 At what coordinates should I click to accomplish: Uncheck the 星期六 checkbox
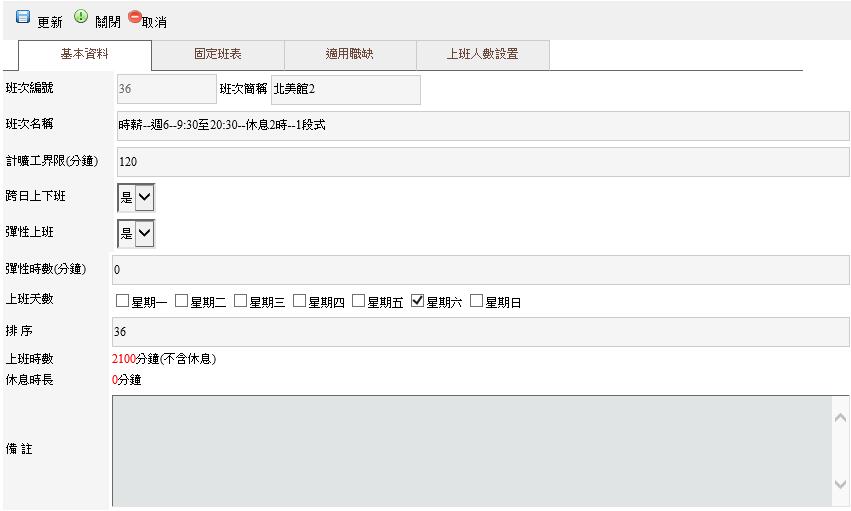click(418, 301)
